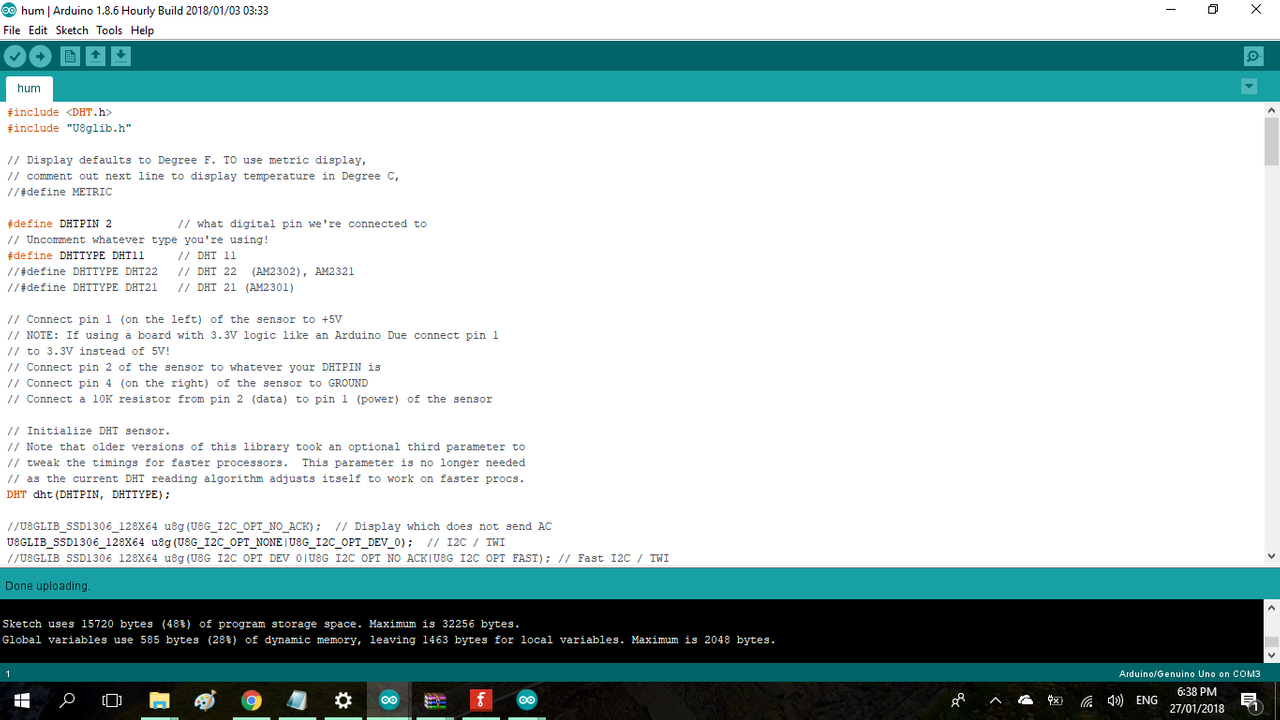Open the Sketch menu
The width and height of the screenshot is (1280, 720).
72,30
